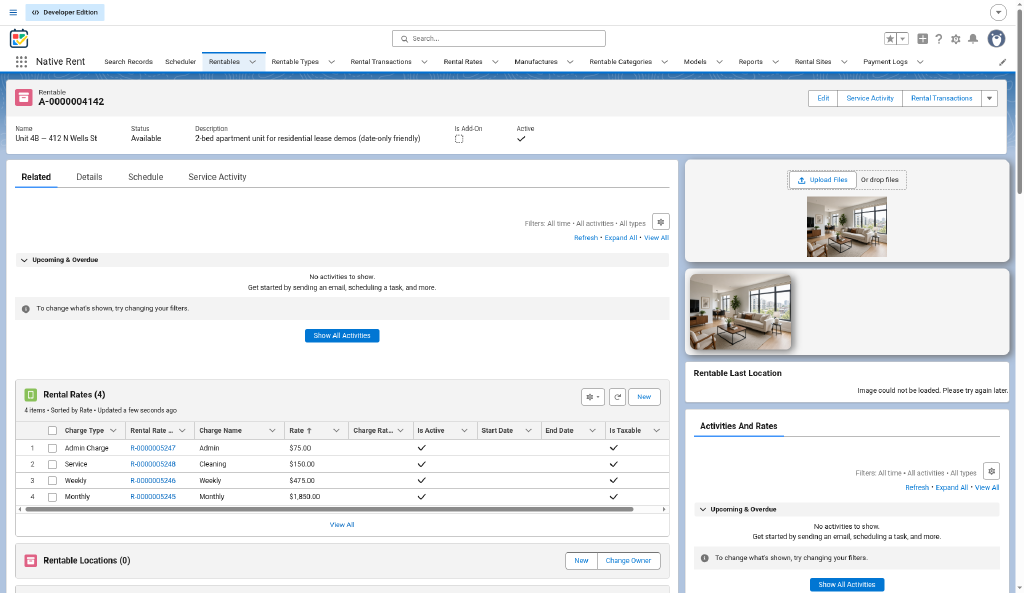Open the Help question mark icon
This screenshot has height=593, width=1024.
pyautogui.click(x=938, y=39)
